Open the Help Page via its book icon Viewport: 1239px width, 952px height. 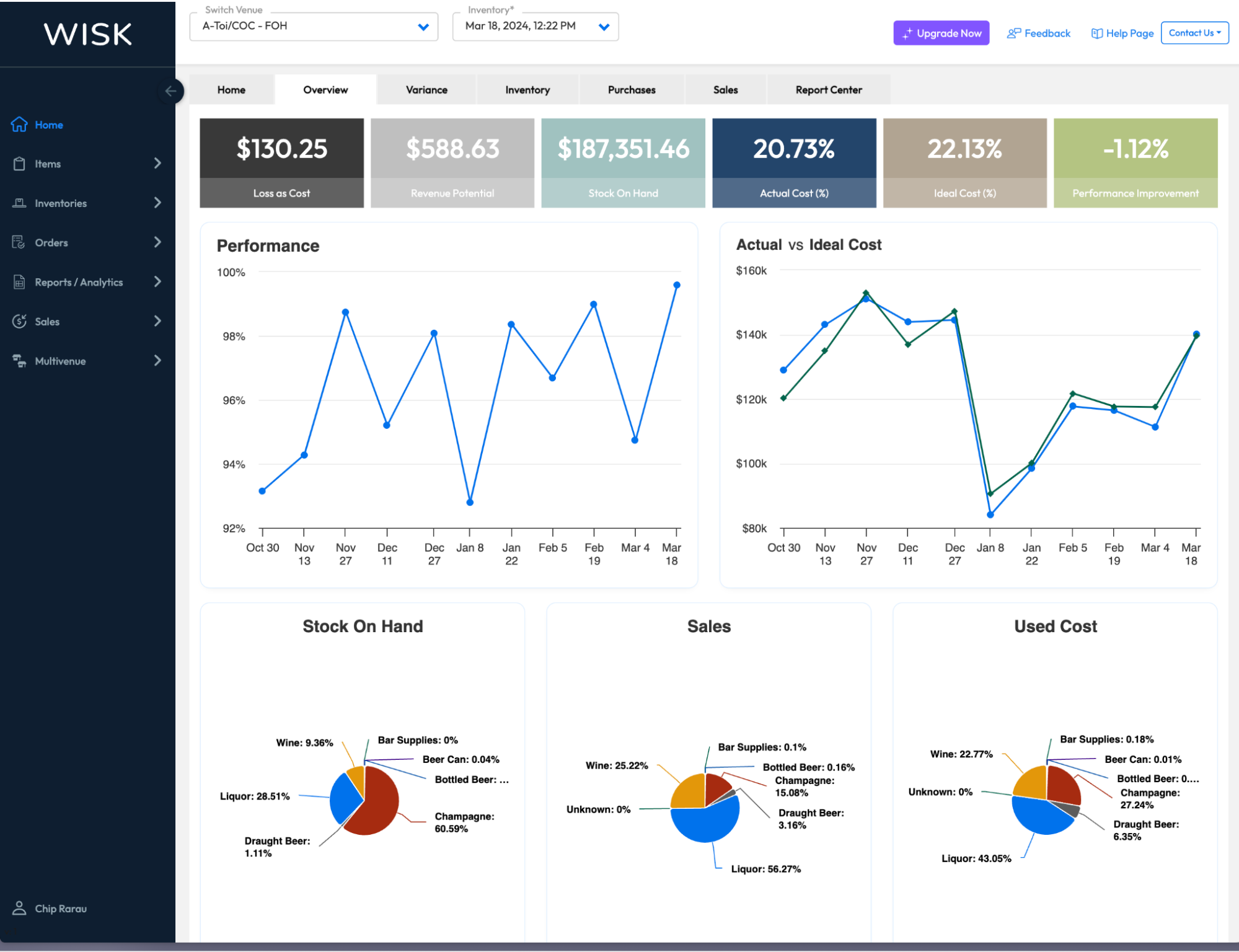click(x=1098, y=33)
